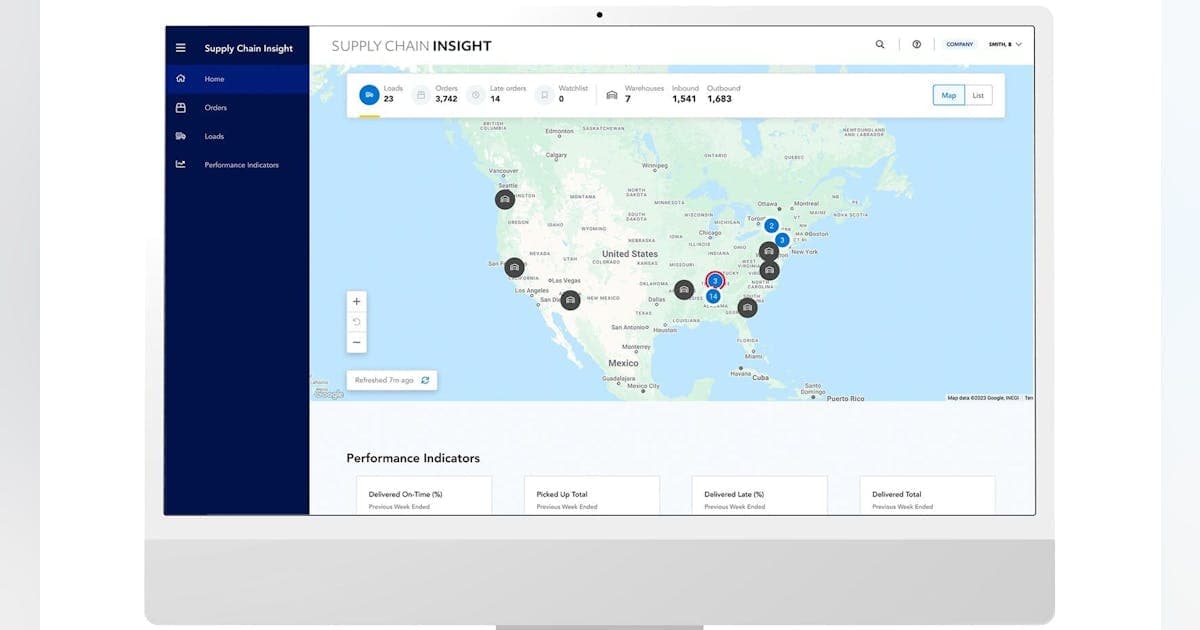Click the Inbound 1,541 value

(684, 99)
